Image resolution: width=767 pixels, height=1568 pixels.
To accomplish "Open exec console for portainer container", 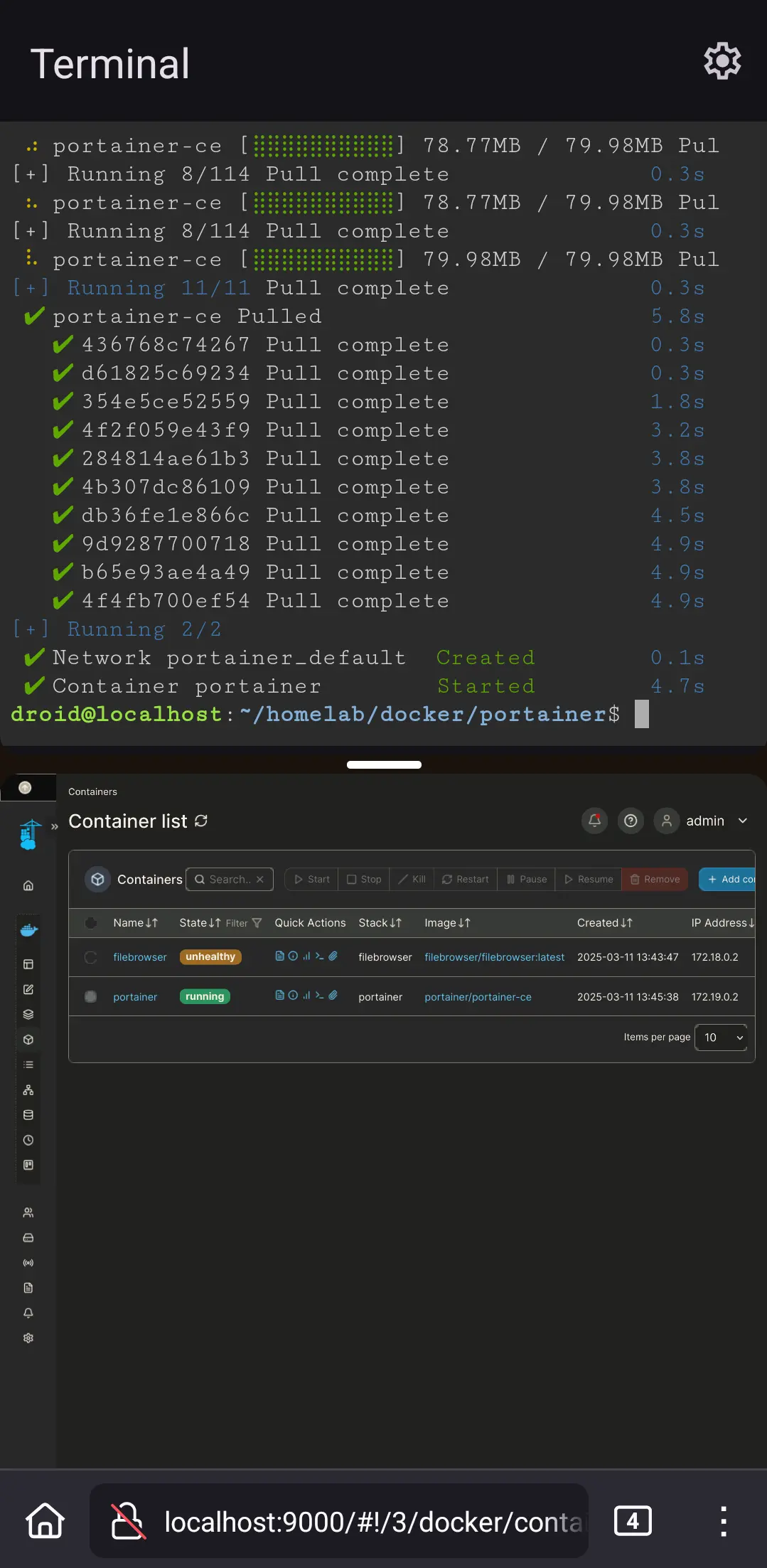I will (x=319, y=996).
